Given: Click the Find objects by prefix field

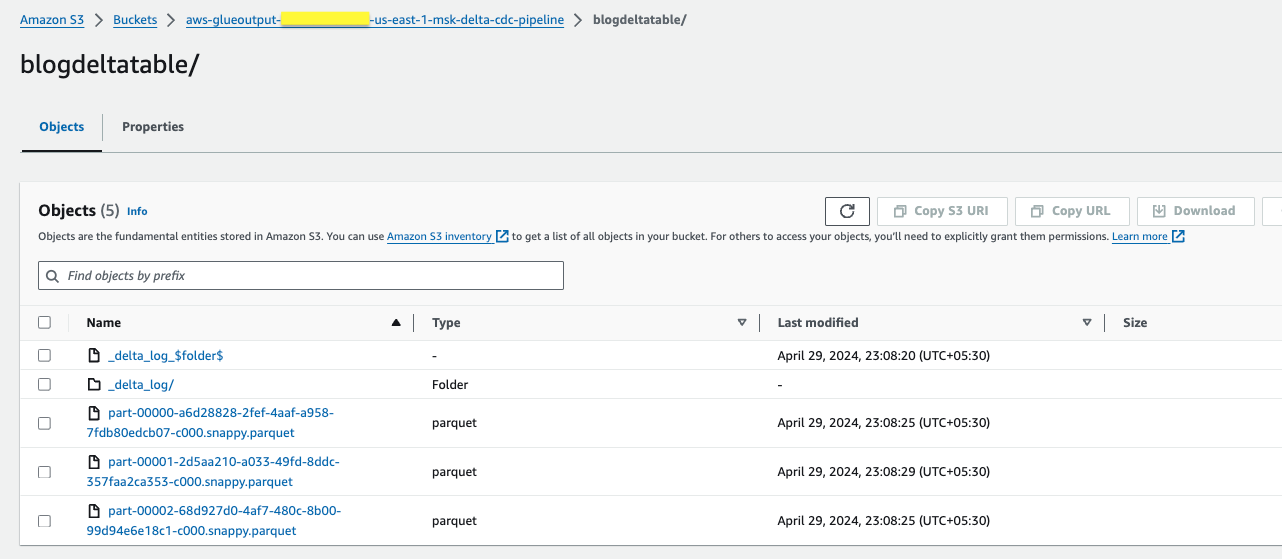Looking at the screenshot, I should pyautogui.click(x=301, y=275).
